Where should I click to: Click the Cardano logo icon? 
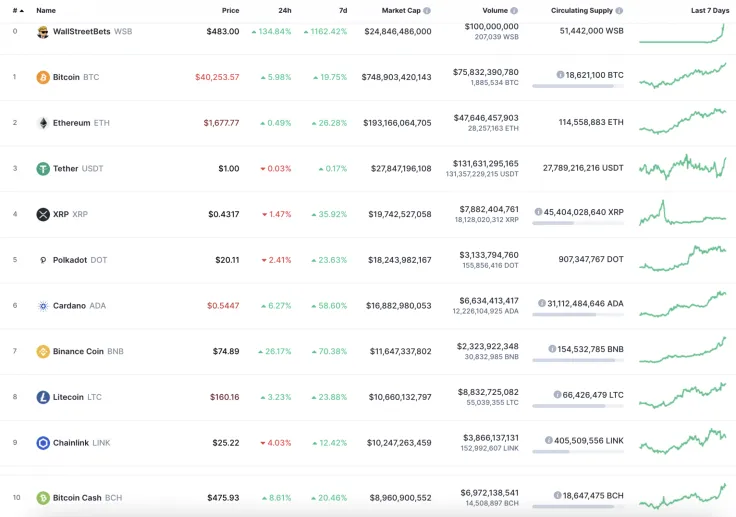[43, 306]
